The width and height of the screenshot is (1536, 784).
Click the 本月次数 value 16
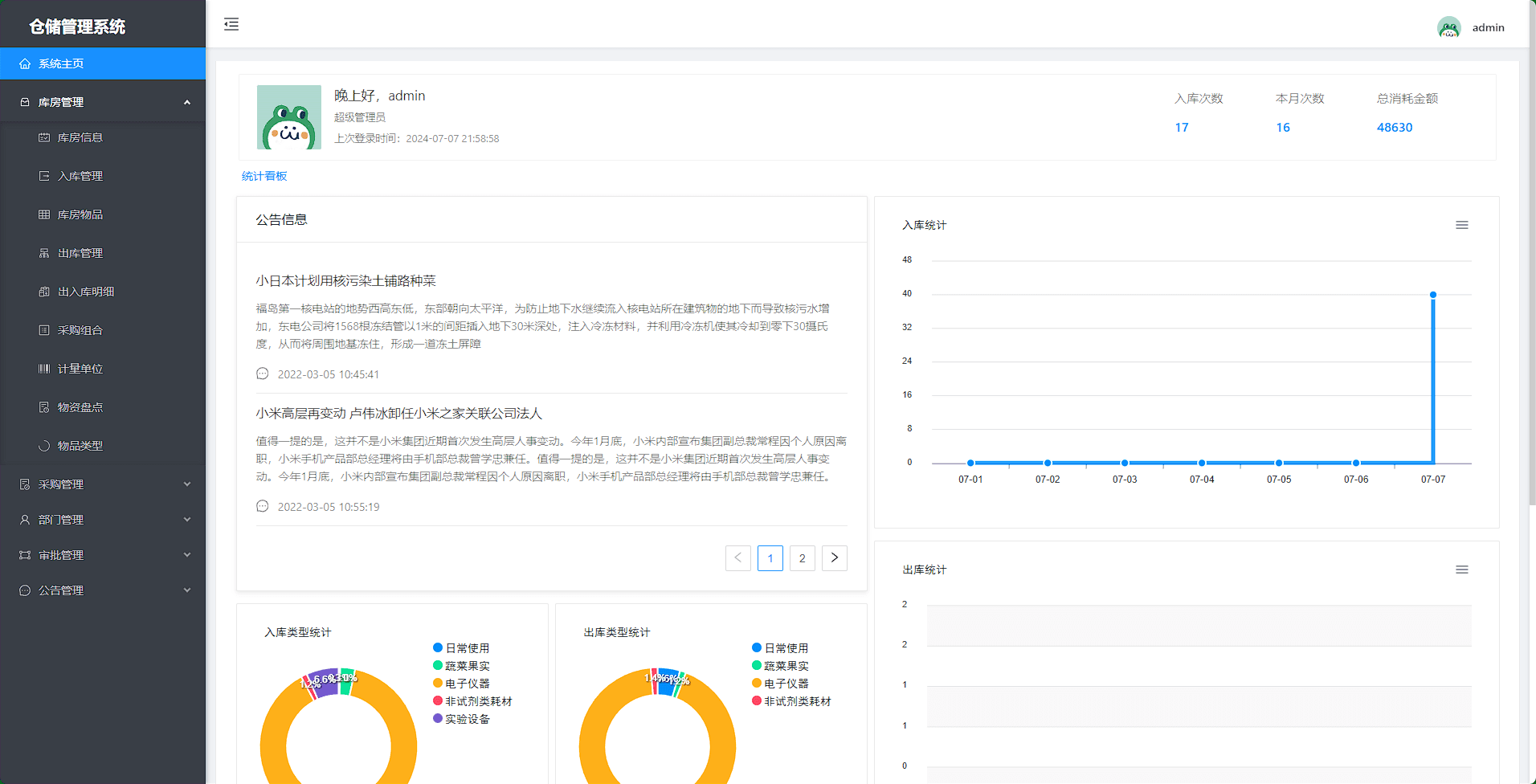(x=1283, y=127)
